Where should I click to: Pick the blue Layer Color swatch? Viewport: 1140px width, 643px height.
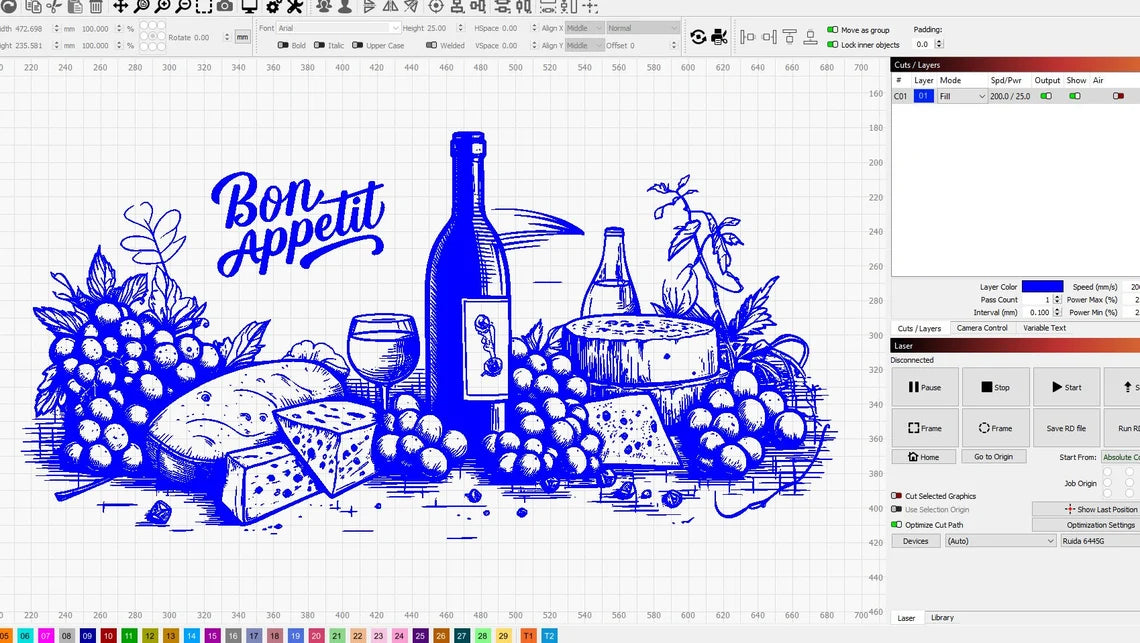click(1042, 287)
